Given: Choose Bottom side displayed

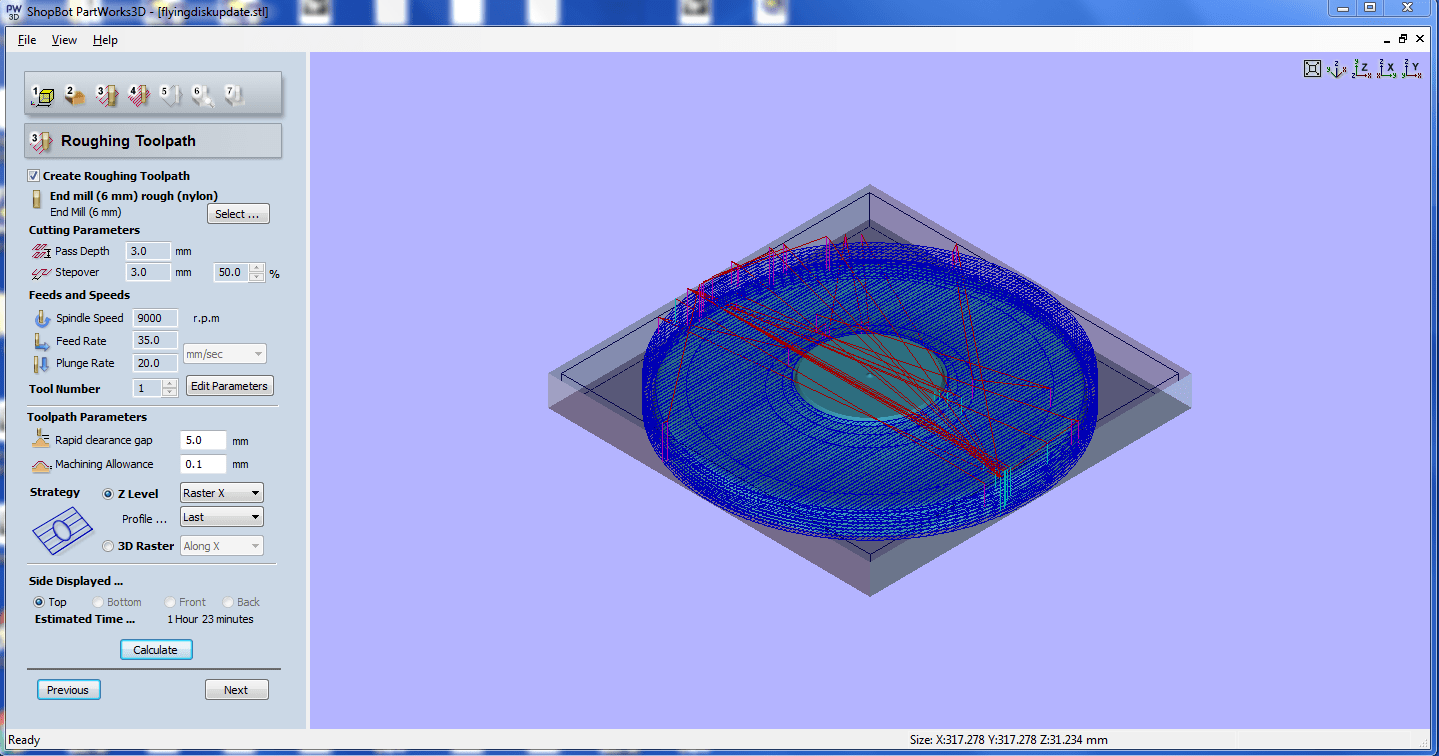Looking at the screenshot, I should pos(98,602).
